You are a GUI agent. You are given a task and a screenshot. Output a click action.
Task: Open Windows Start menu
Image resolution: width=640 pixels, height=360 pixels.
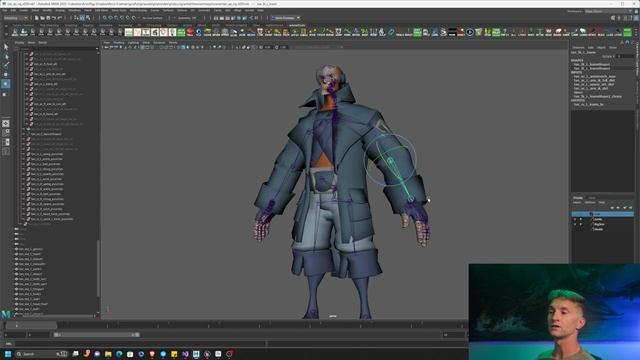[x=7, y=354]
